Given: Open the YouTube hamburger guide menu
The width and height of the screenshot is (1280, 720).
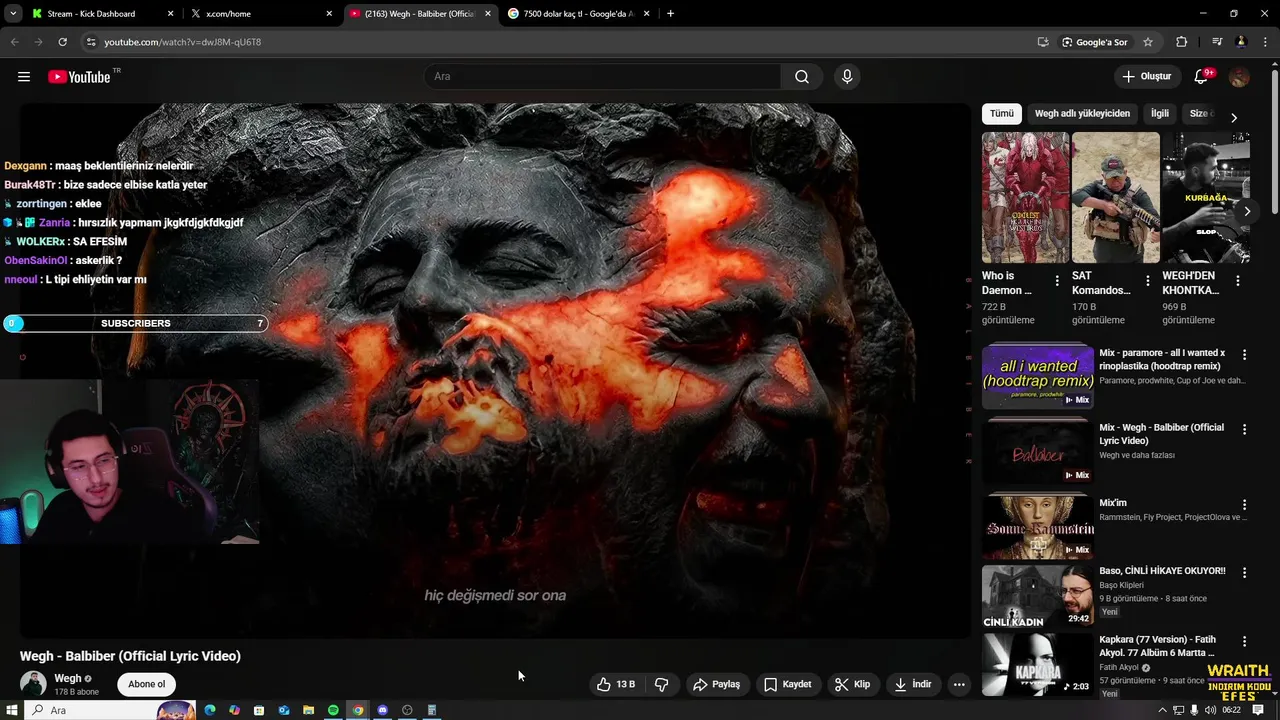Looking at the screenshot, I should (24, 77).
